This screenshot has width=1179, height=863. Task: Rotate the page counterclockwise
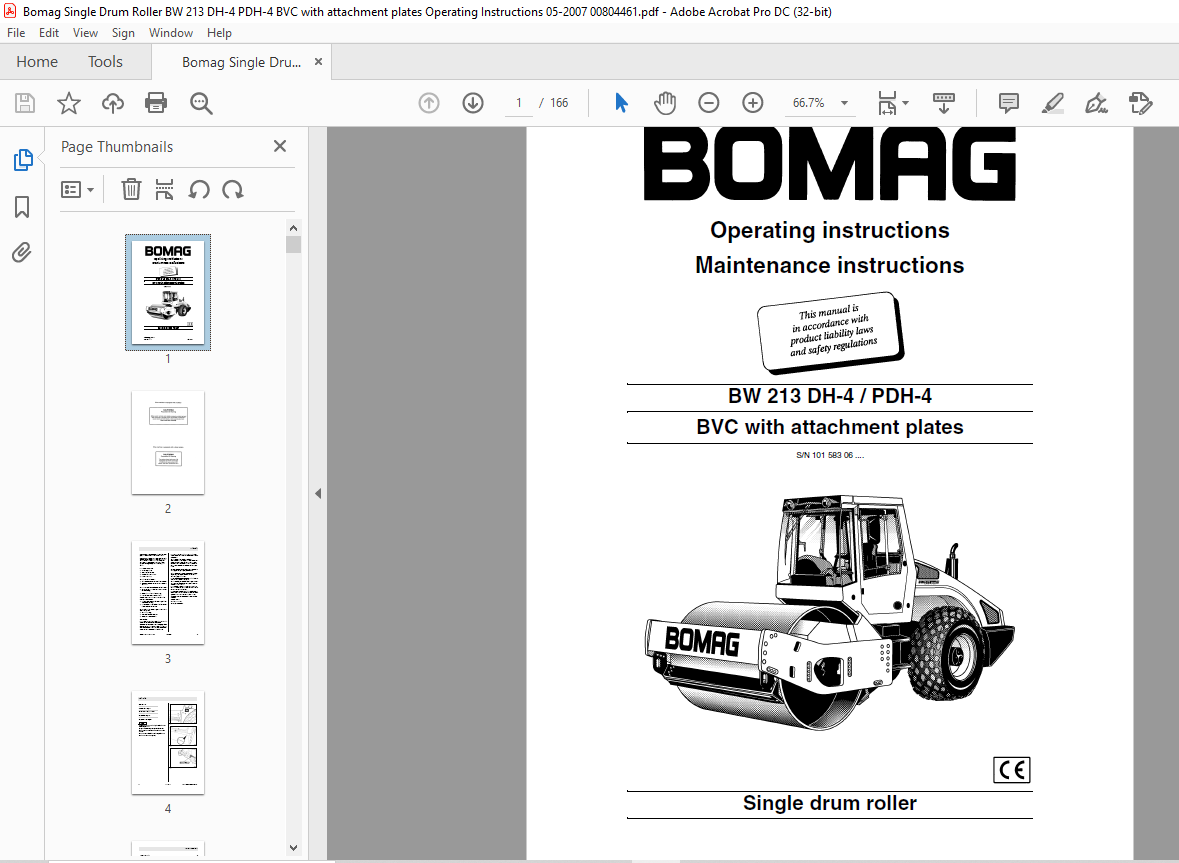[199, 189]
